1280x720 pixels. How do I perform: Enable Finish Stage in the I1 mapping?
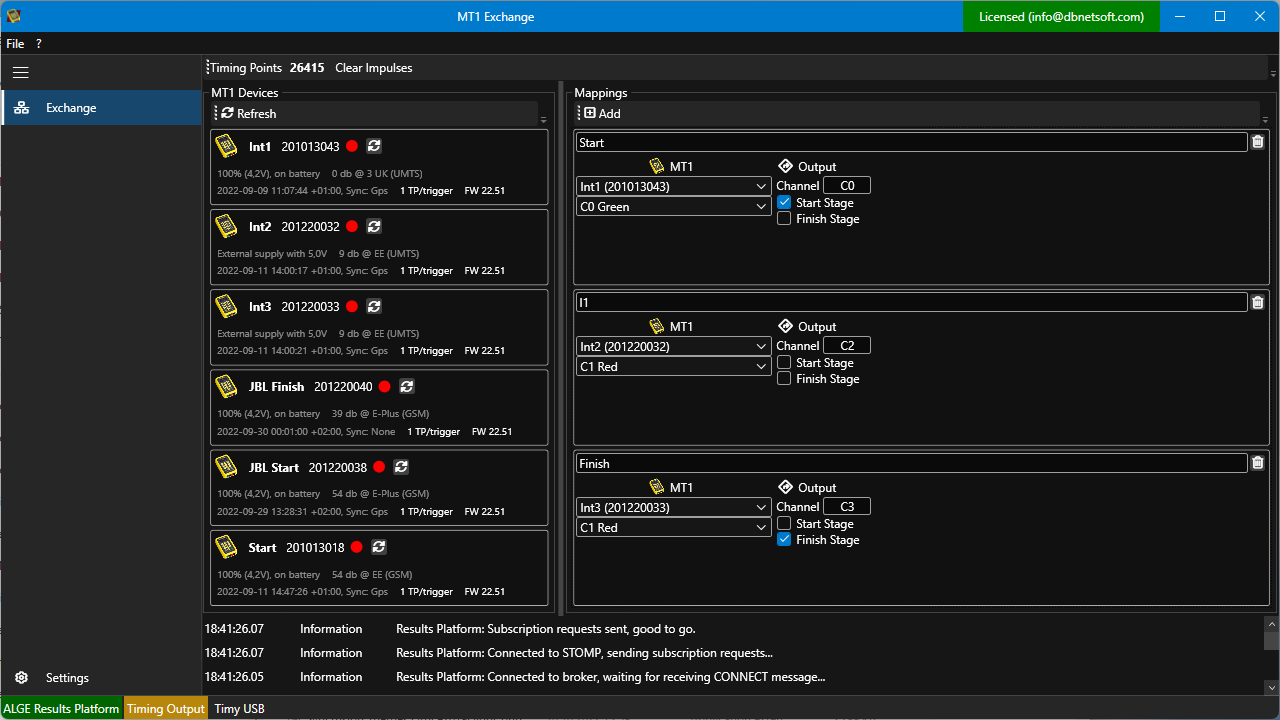(x=784, y=378)
